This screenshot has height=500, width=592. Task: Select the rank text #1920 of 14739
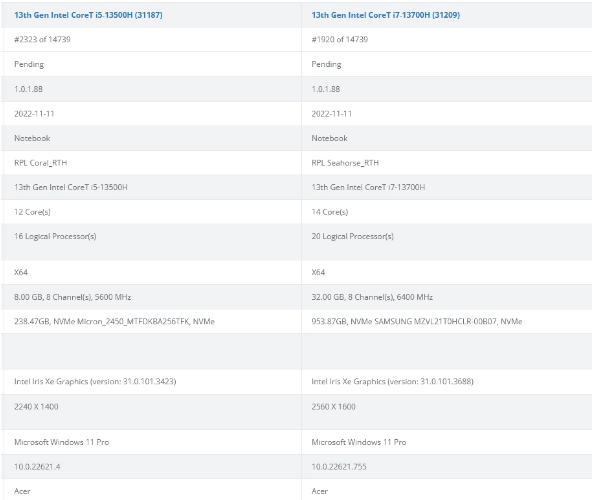339,39
